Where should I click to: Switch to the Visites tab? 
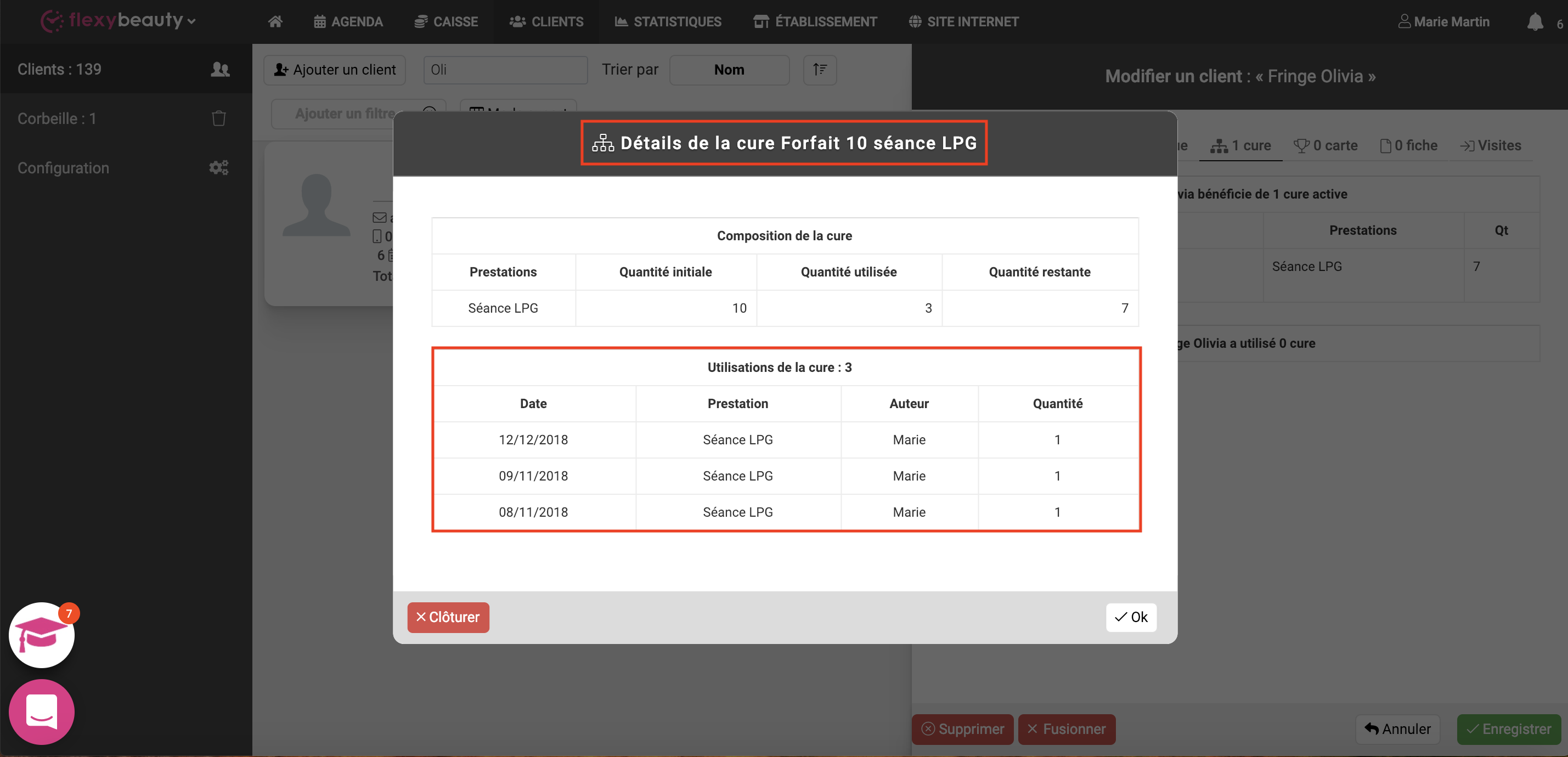(1491, 145)
